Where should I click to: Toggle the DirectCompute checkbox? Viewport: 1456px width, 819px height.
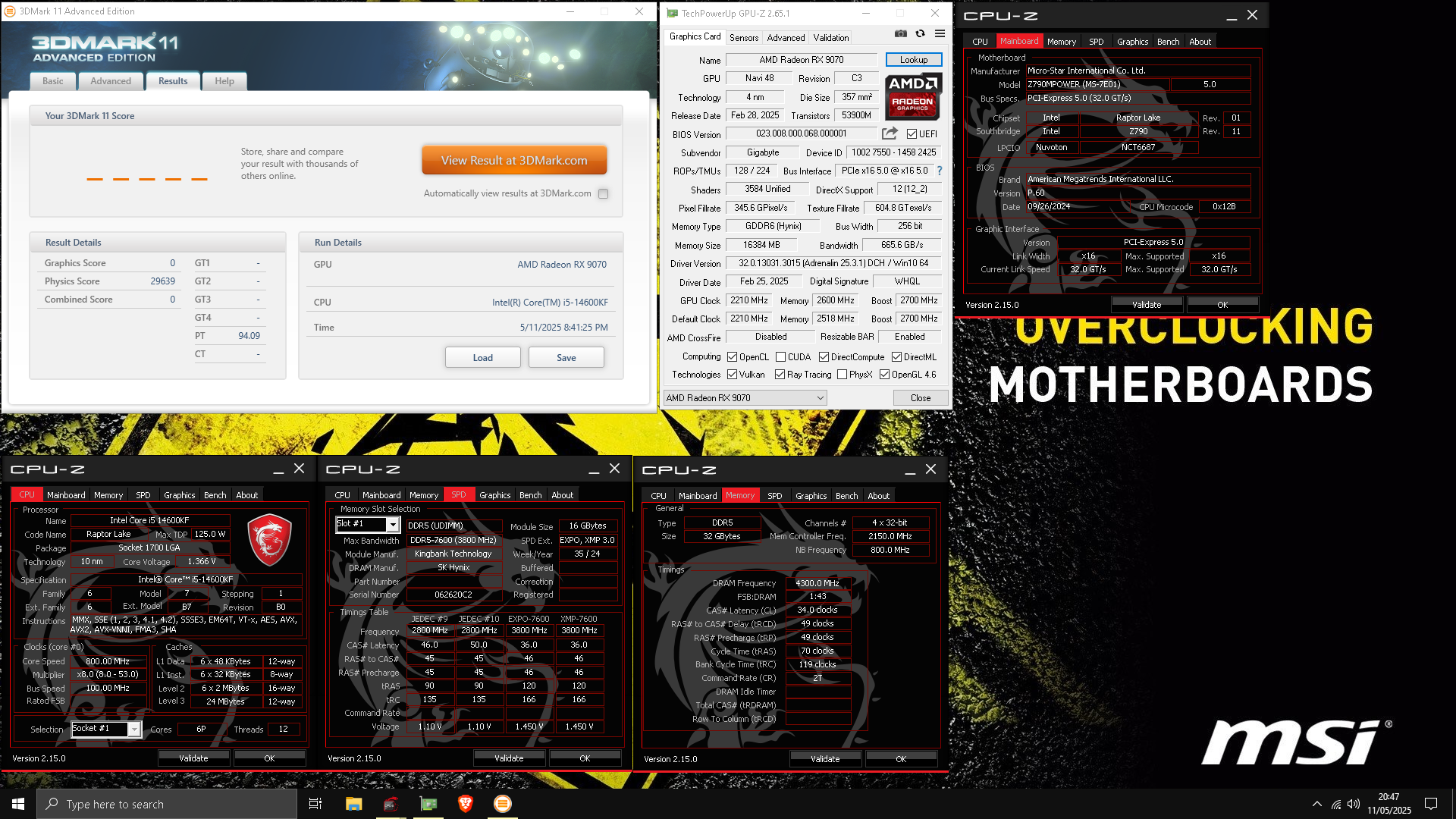pyautogui.click(x=824, y=357)
